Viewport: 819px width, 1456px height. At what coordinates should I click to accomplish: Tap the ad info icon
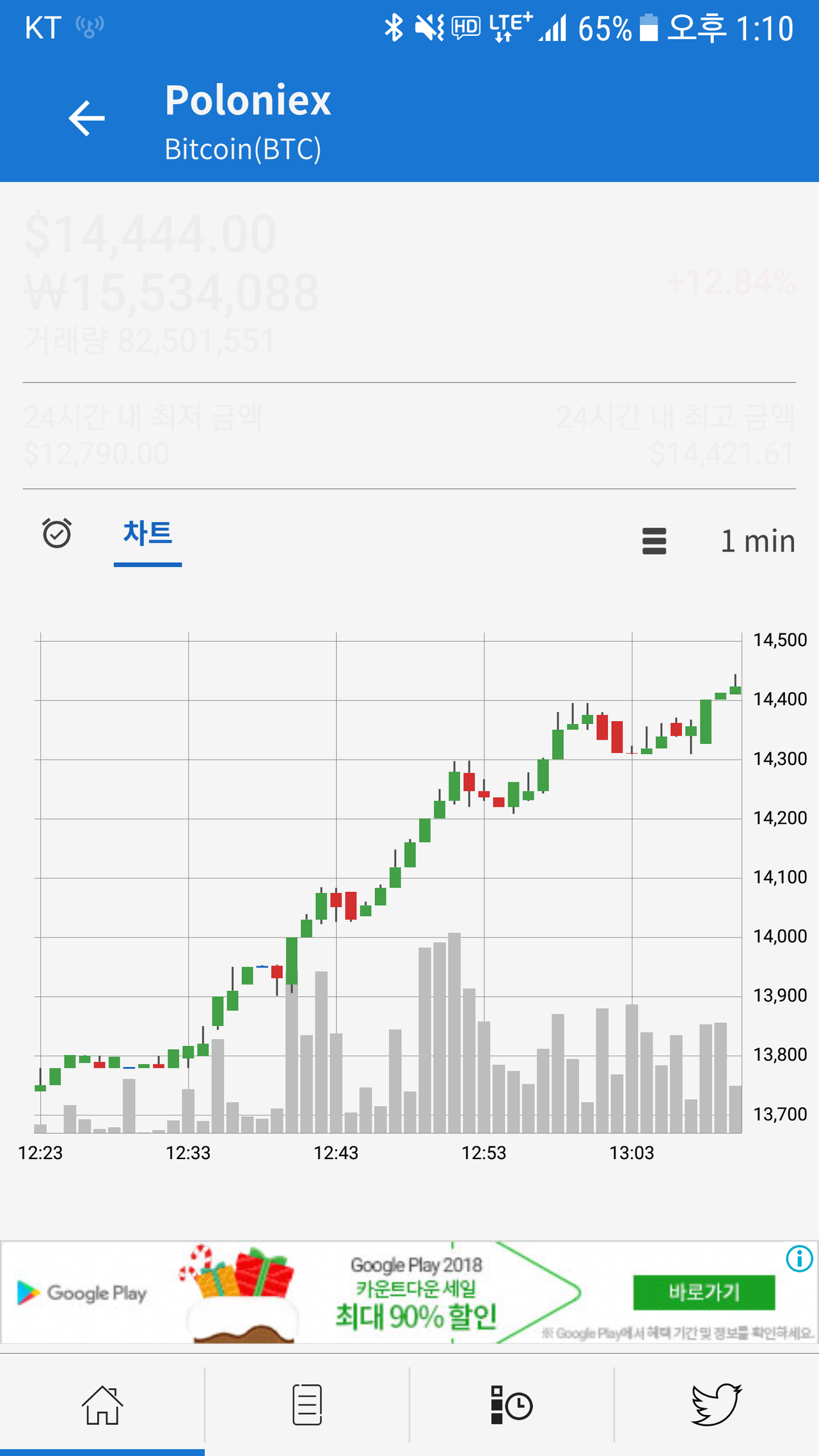pyautogui.click(x=799, y=1259)
